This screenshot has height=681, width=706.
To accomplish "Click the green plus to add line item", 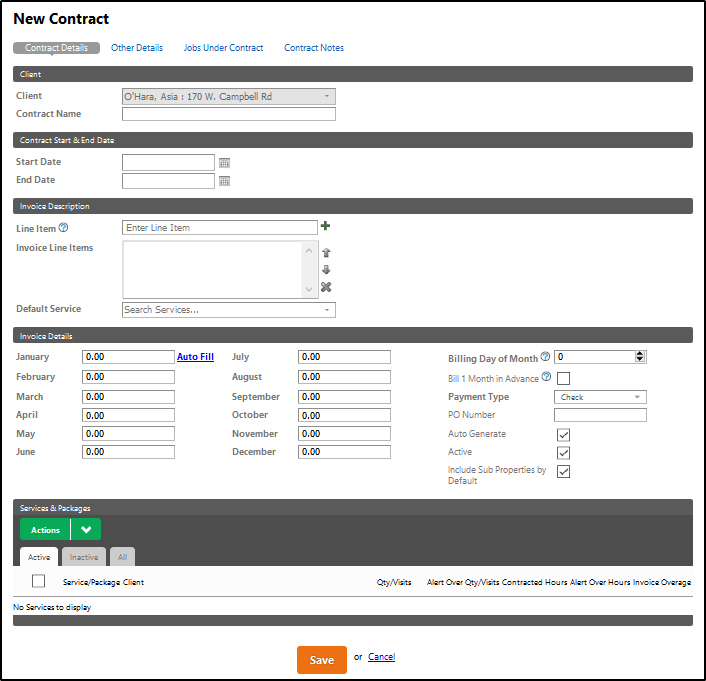I will [325, 226].
